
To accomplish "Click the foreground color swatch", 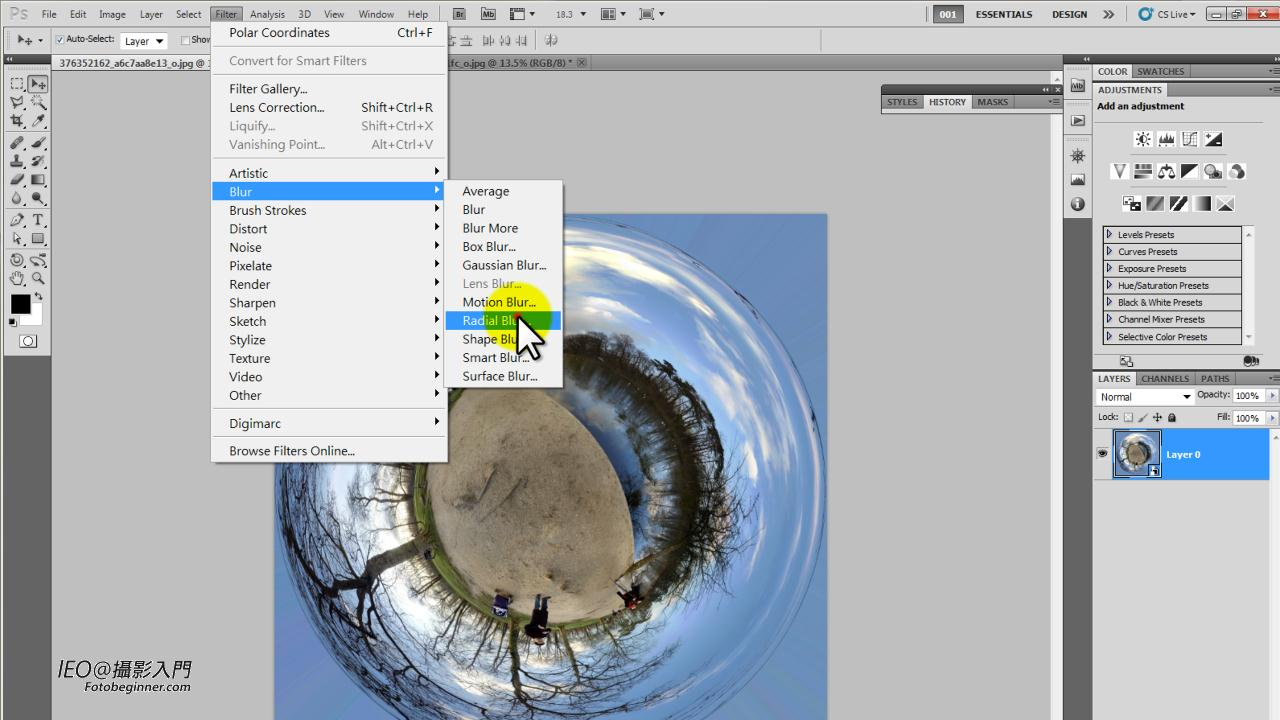I will pyautogui.click(x=20, y=304).
